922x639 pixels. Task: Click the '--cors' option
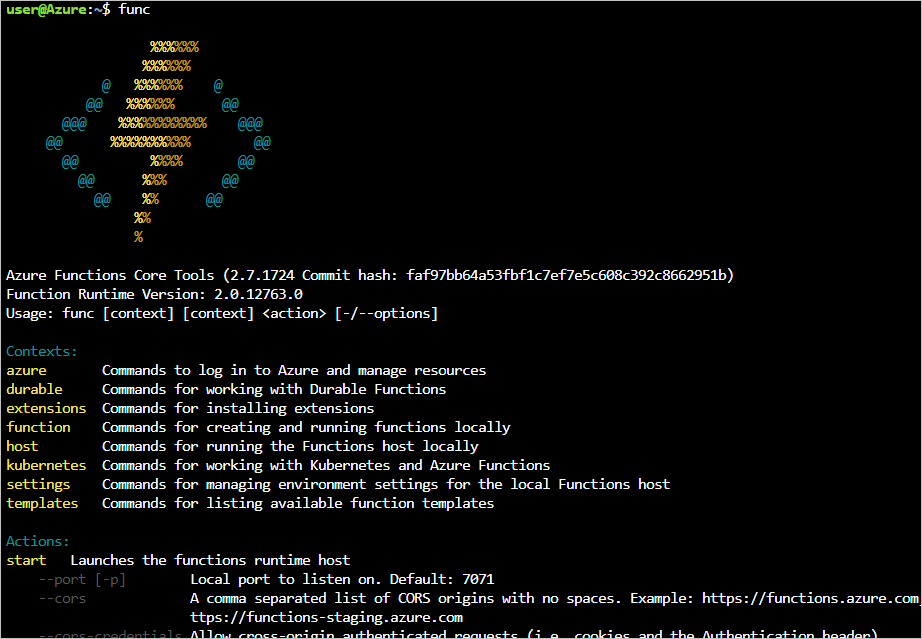[x=62, y=598]
